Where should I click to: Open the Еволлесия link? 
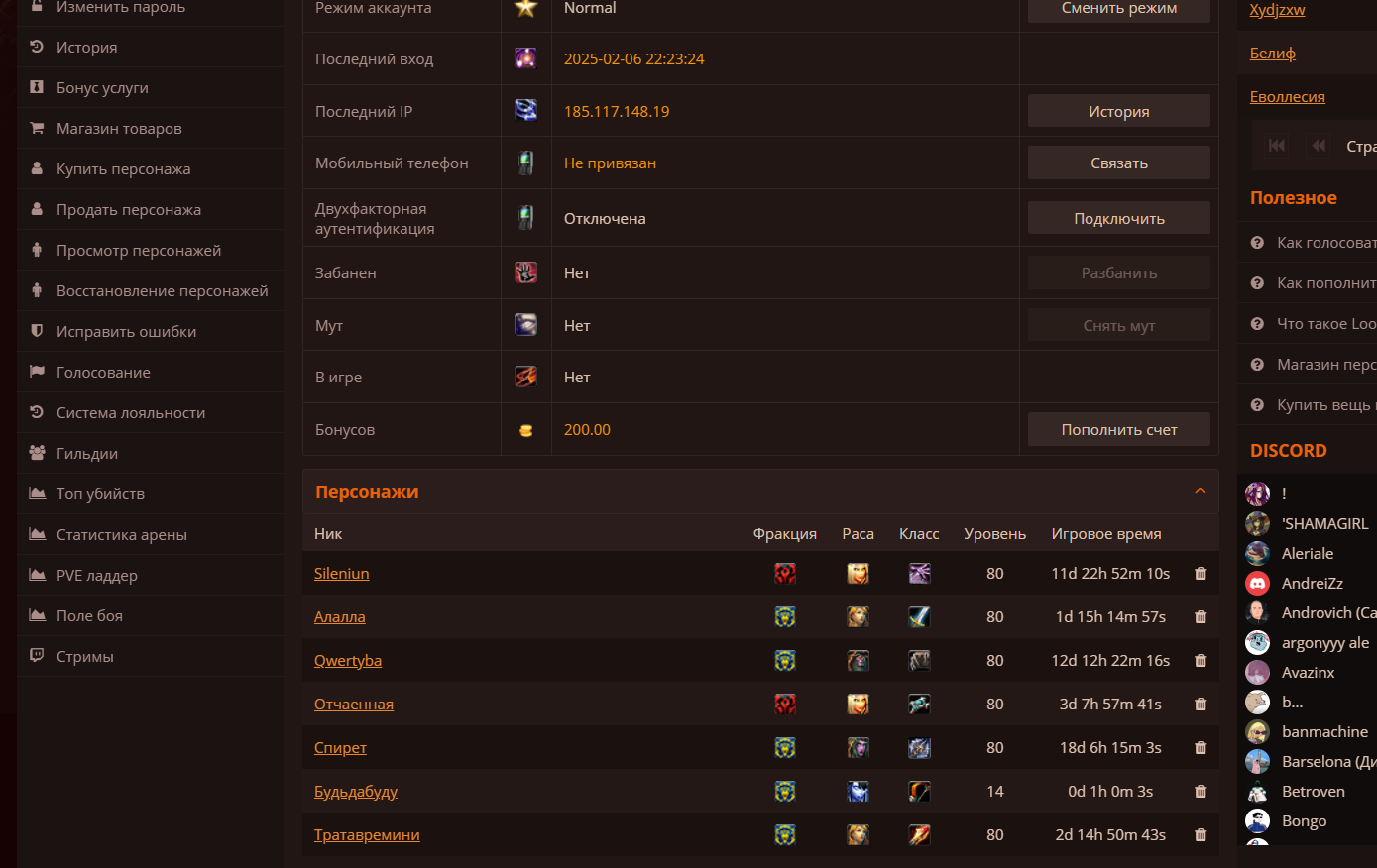[1287, 97]
